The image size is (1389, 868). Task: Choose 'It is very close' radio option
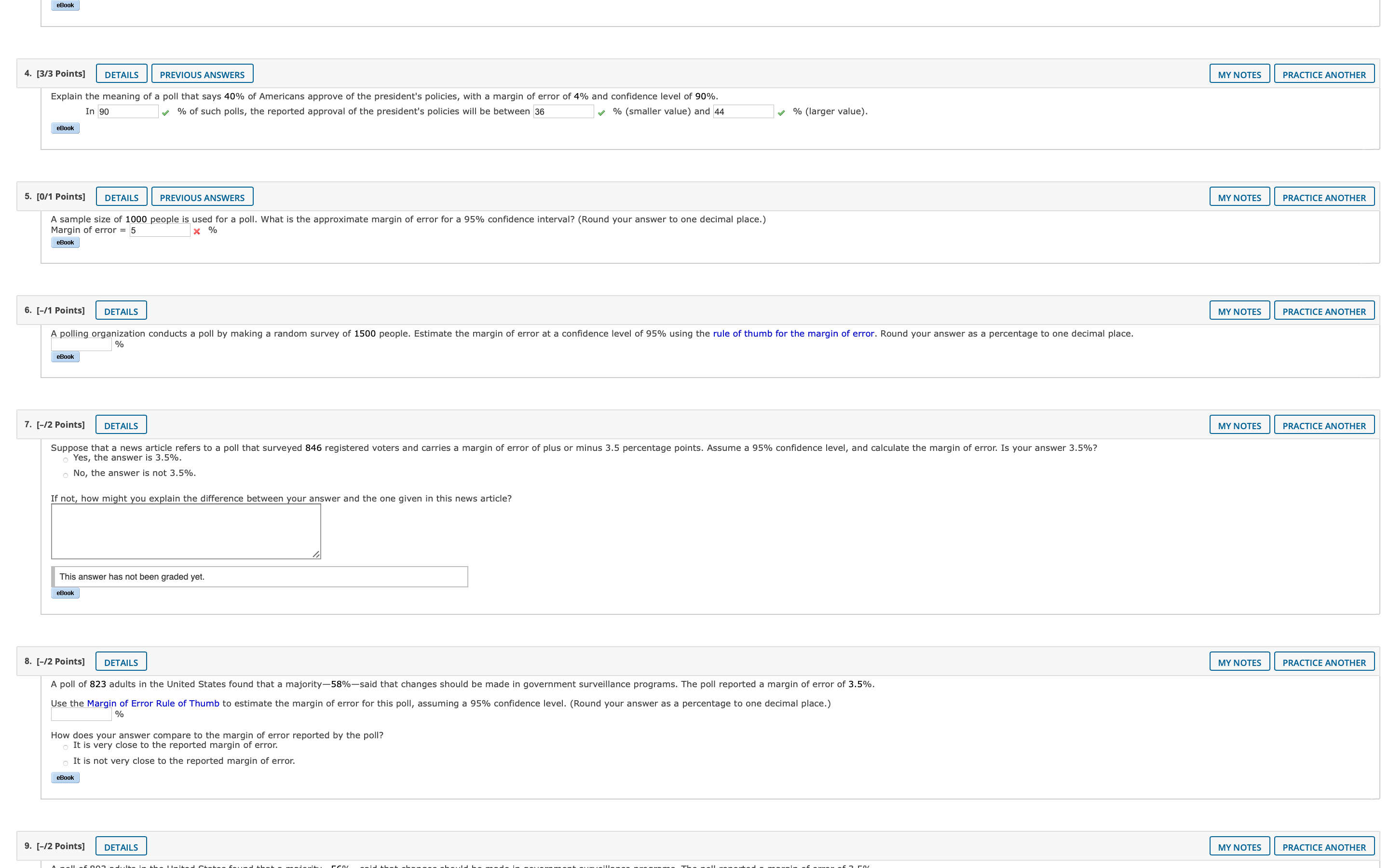tap(66, 747)
